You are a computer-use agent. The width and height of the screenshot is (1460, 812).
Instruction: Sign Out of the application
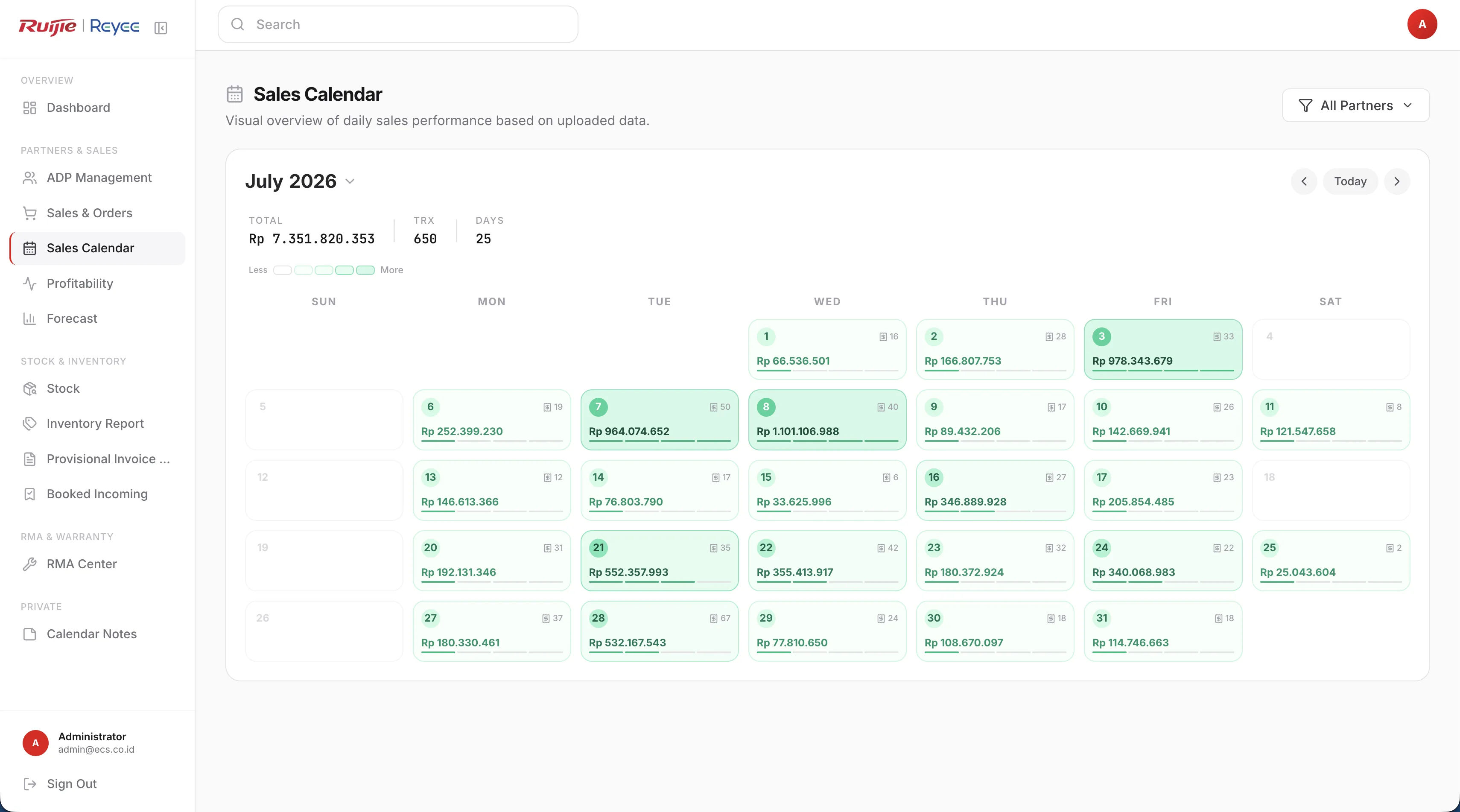tap(97, 784)
